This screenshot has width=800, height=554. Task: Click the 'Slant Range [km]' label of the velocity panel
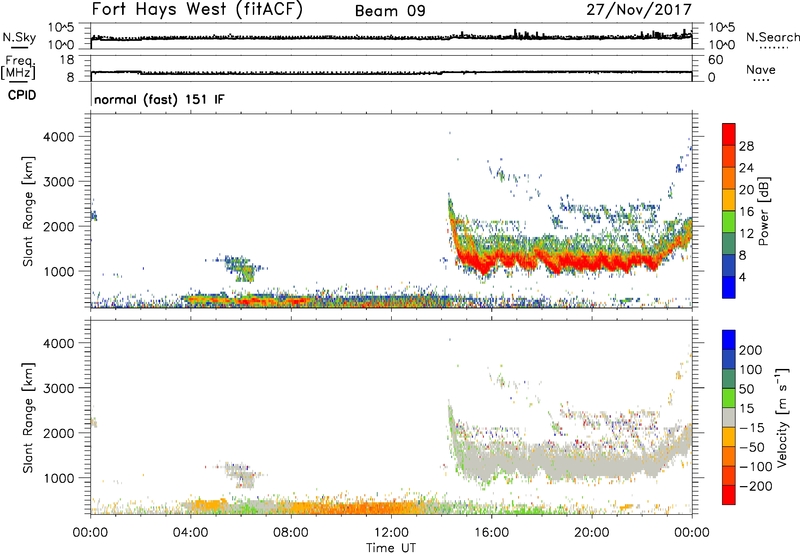pyautogui.click(x=28, y=418)
